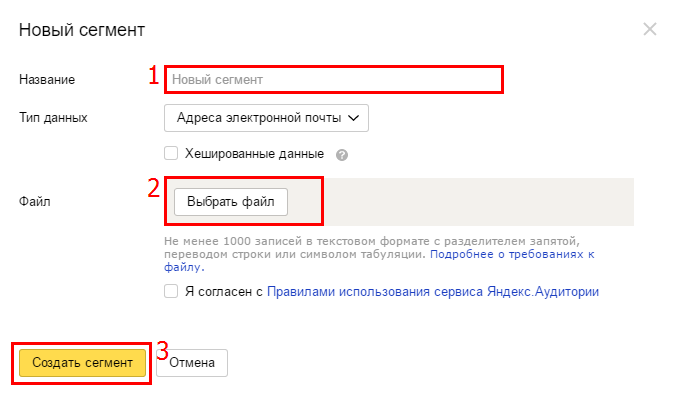Enable the Хешированные данные checkbox
This screenshot has width=679, height=397.
pos(171,153)
